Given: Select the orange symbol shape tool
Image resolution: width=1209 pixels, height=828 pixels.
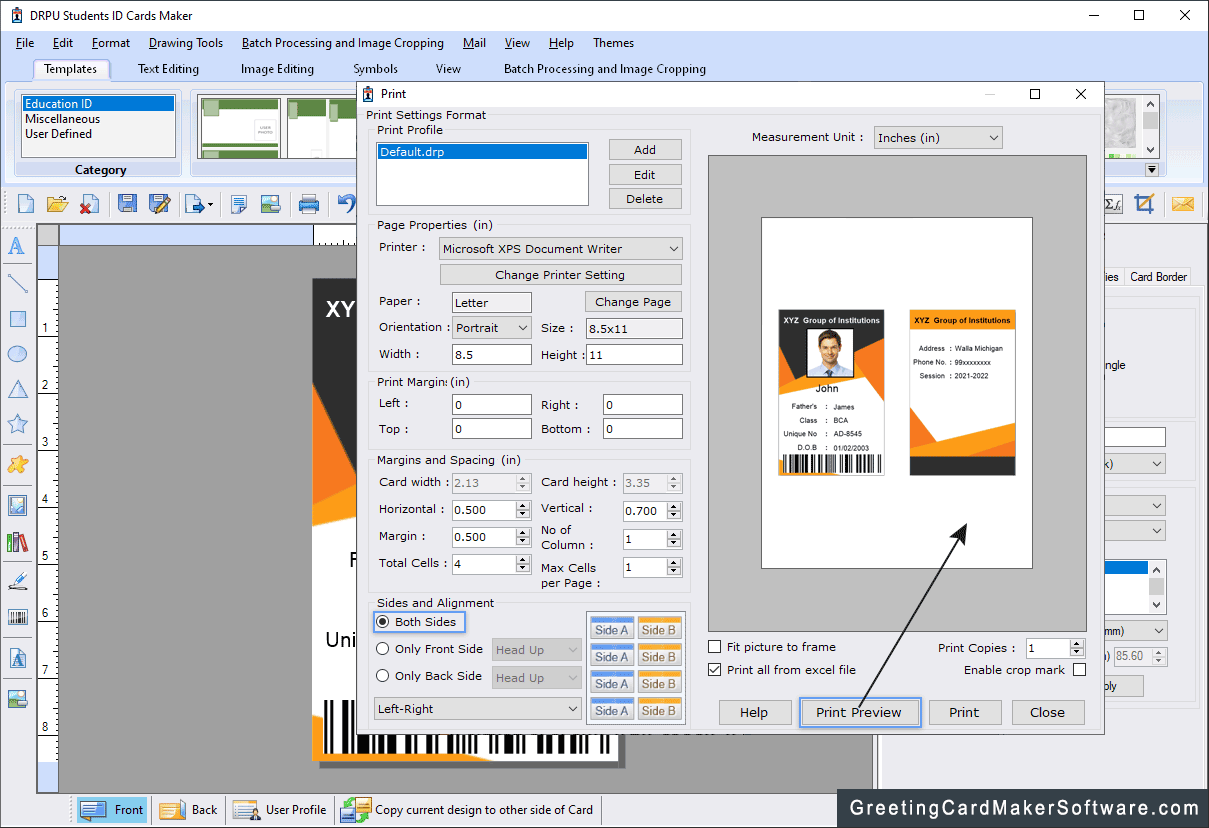Looking at the screenshot, I should pos(17,464).
